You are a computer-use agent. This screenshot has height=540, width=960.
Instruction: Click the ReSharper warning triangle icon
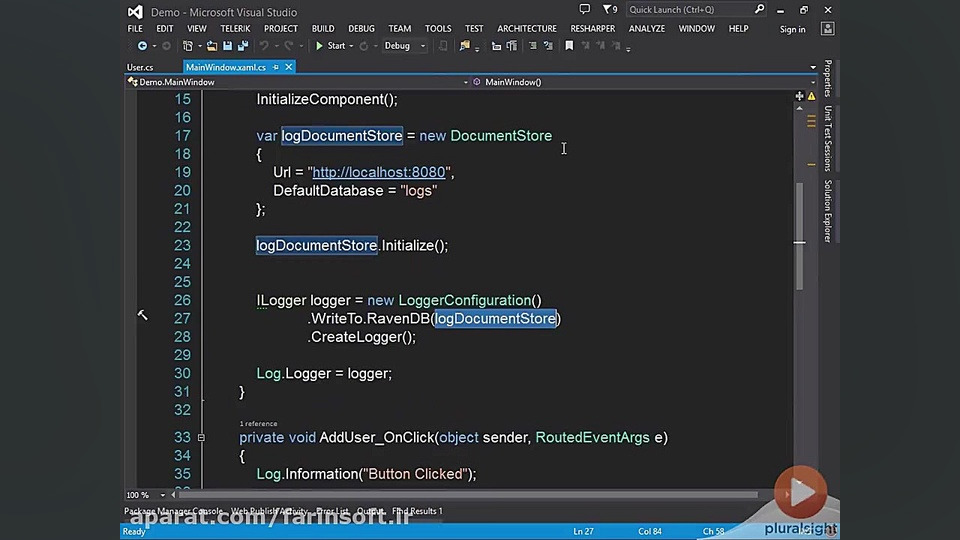click(811, 96)
